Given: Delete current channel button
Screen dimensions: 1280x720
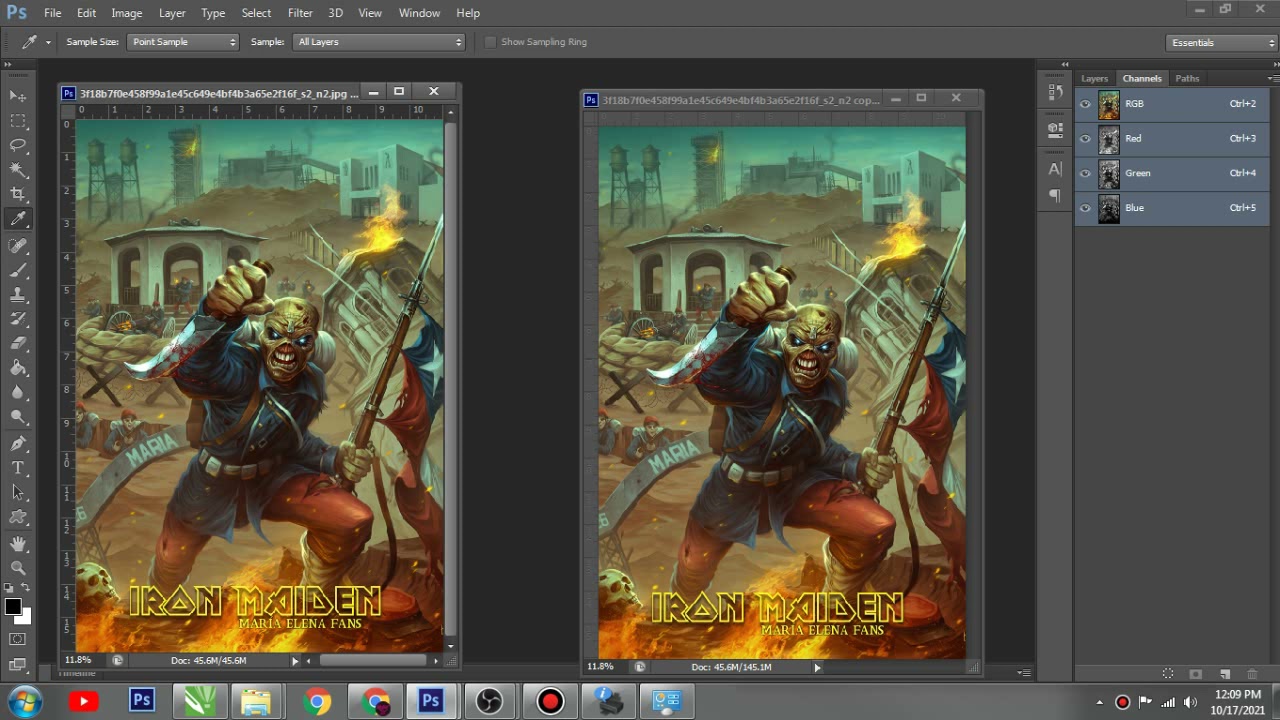Looking at the screenshot, I should 1252,674.
